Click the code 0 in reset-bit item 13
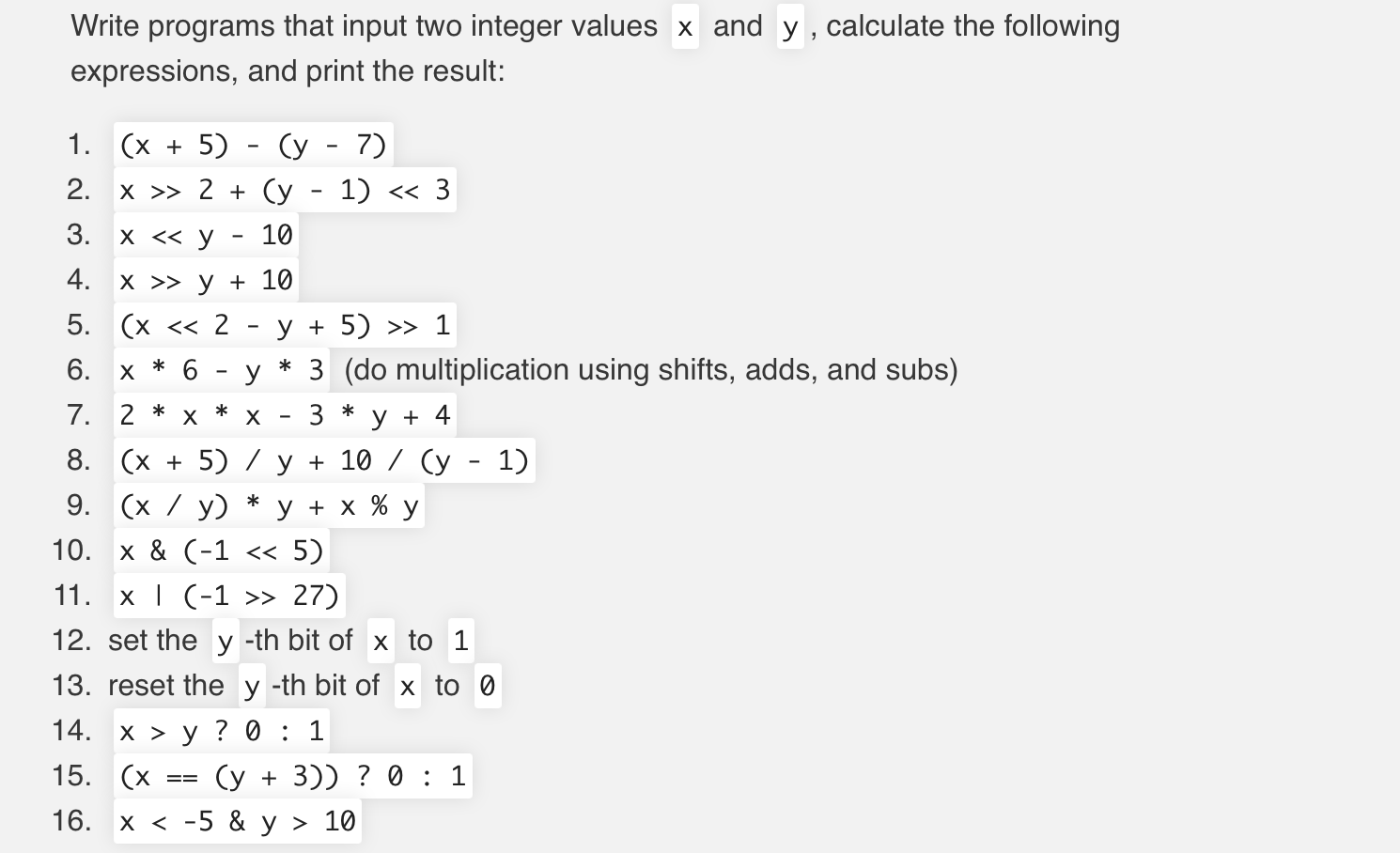Image resolution: width=1400 pixels, height=853 pixels. tap(487, 686)
